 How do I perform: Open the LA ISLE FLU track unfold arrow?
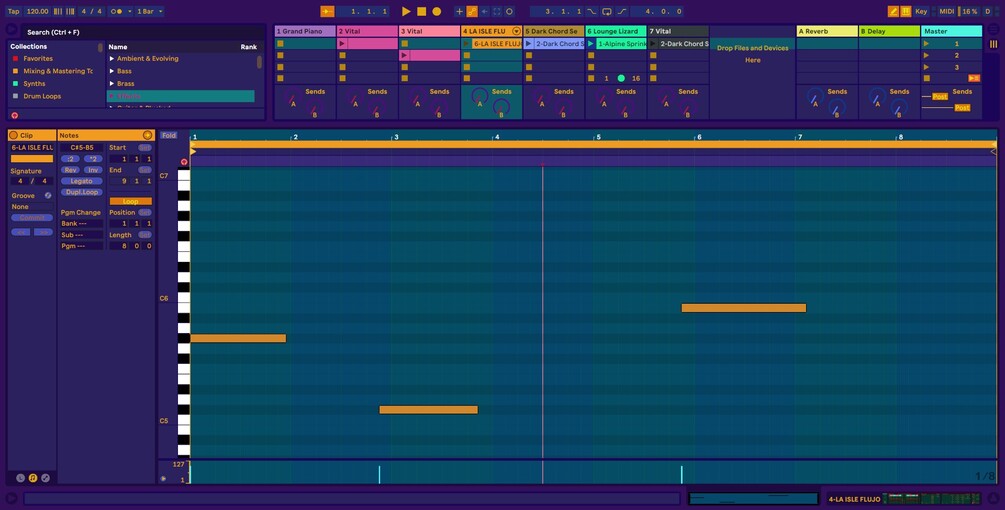[516, 31]
